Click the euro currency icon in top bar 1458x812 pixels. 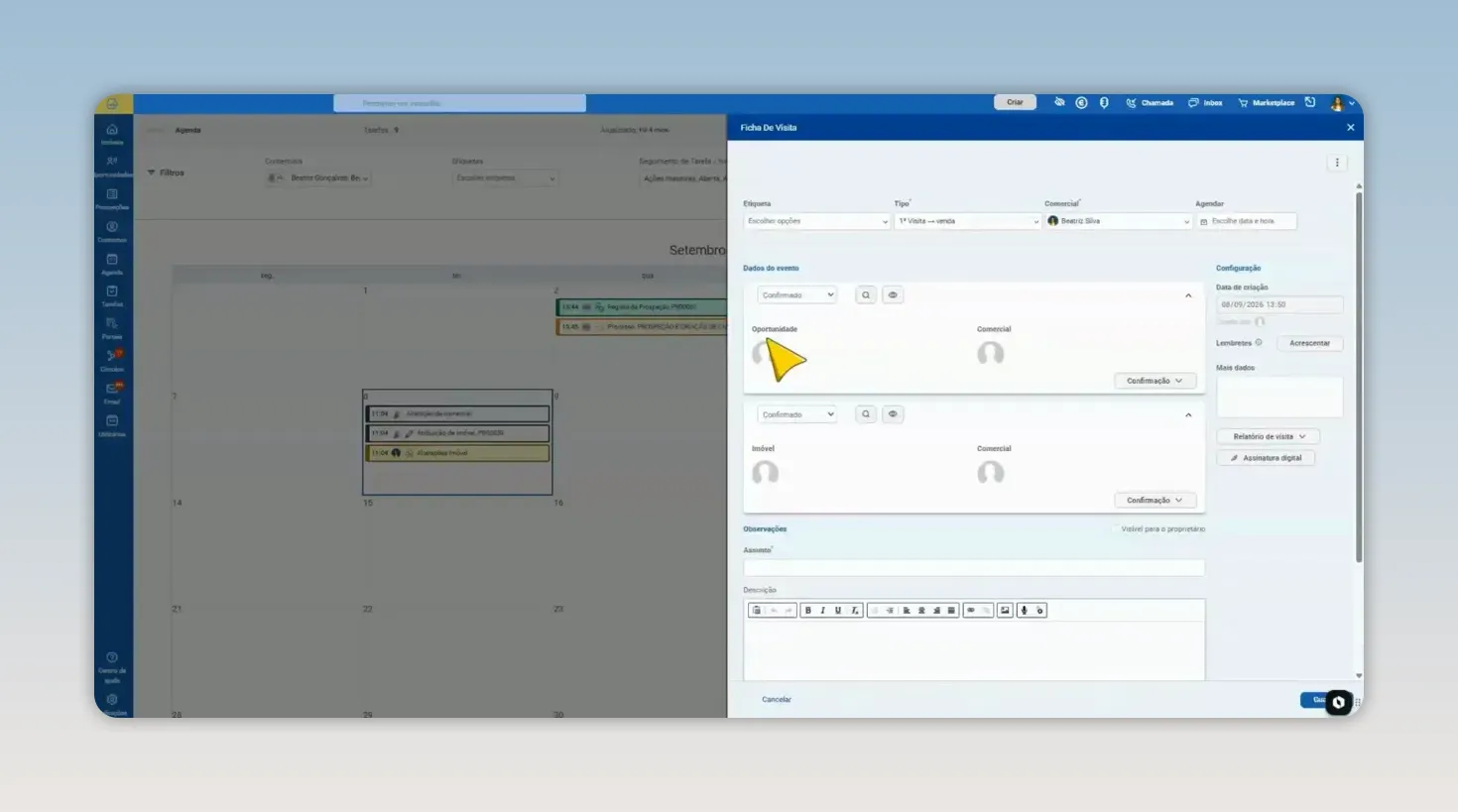tap(1081, 102)
